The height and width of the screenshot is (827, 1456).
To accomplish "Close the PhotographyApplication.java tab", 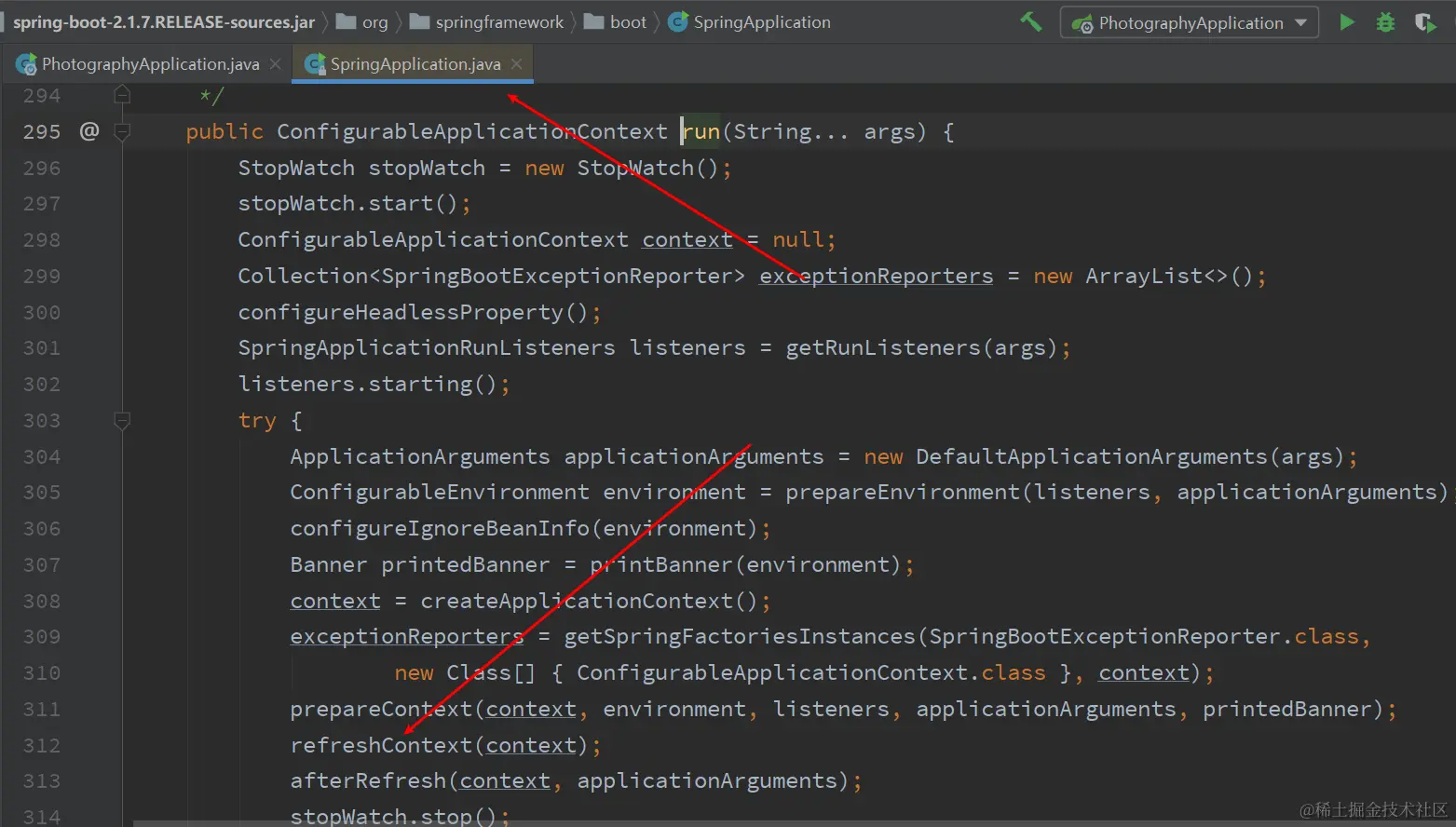I will tap(275, 63).
